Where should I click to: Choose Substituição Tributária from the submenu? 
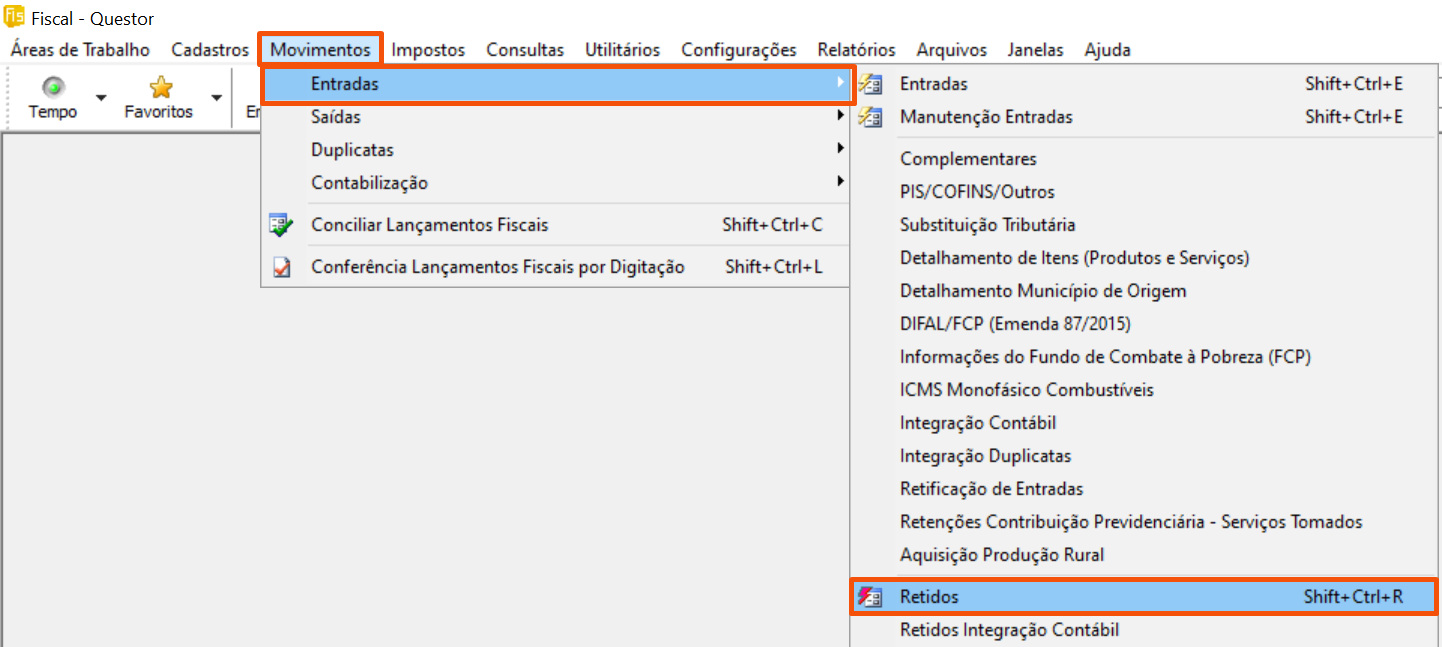point(987,225)
